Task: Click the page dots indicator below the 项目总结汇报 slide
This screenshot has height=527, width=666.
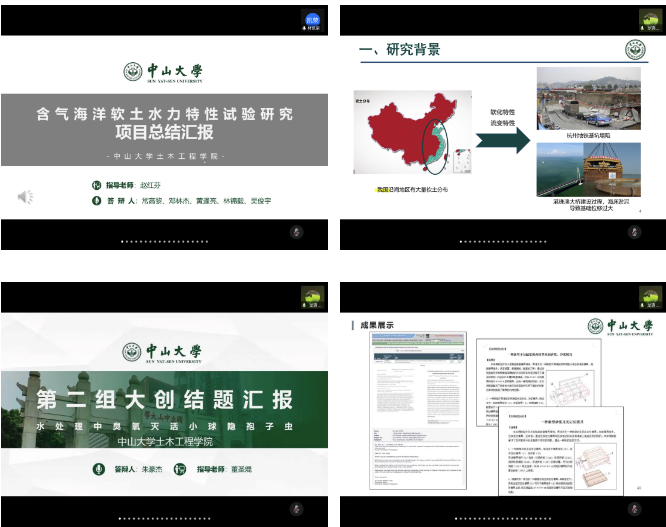Action: 163,241
